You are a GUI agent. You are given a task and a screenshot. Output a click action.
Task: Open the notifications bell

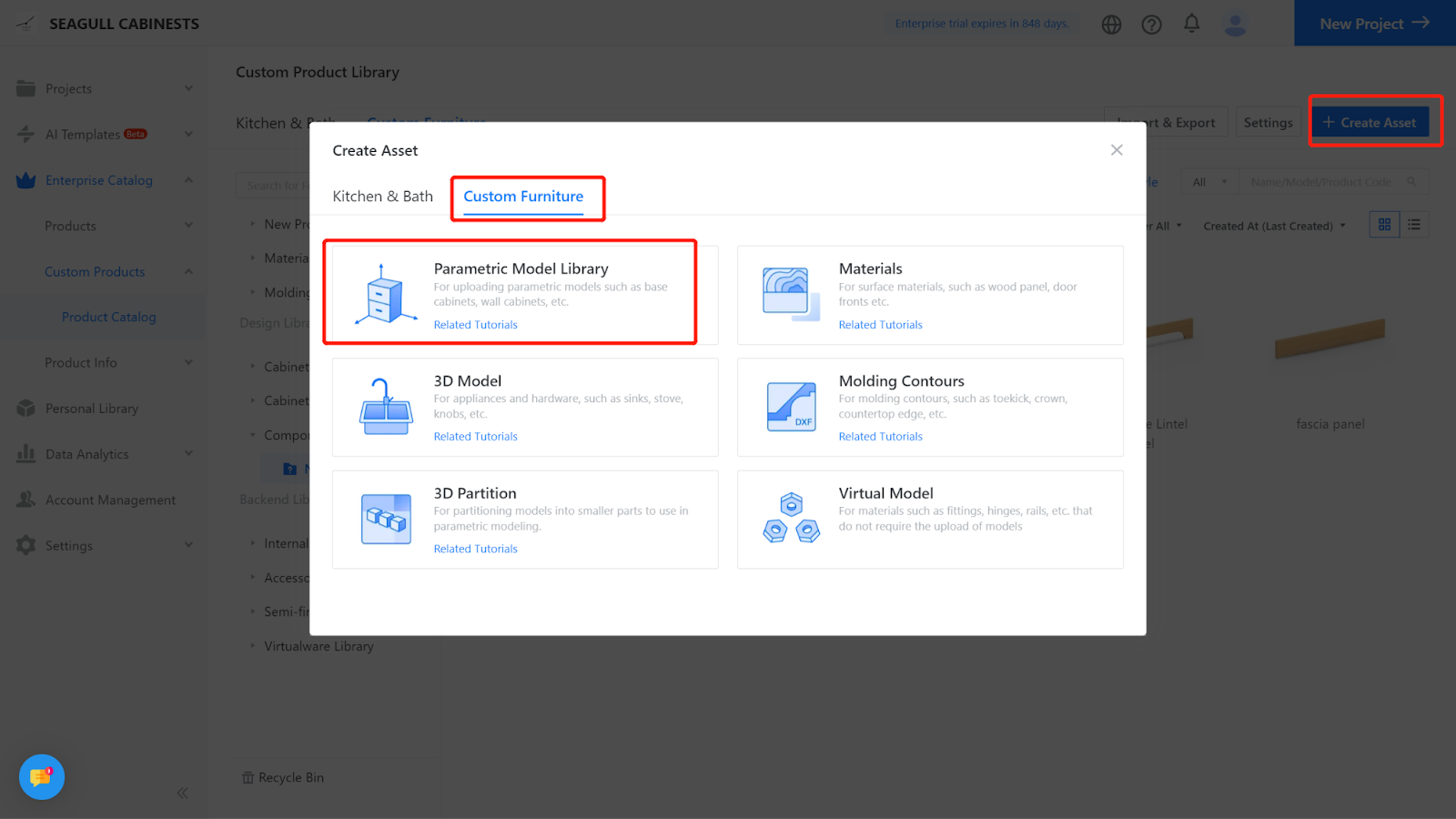coord(1191,24)
